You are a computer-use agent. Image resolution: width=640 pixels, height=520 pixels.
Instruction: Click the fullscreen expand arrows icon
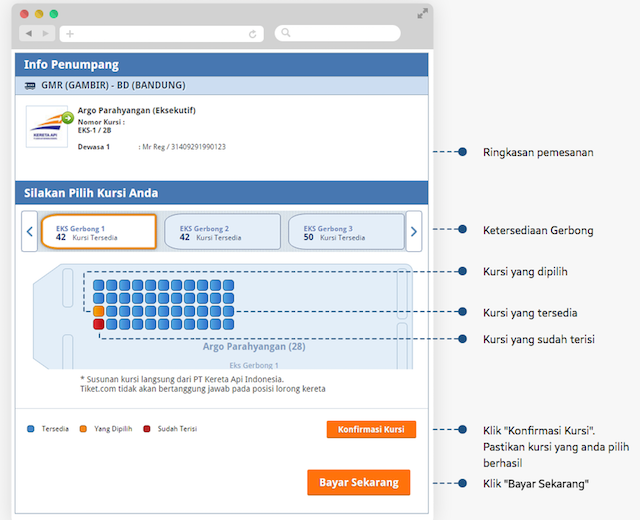point(422,13)
